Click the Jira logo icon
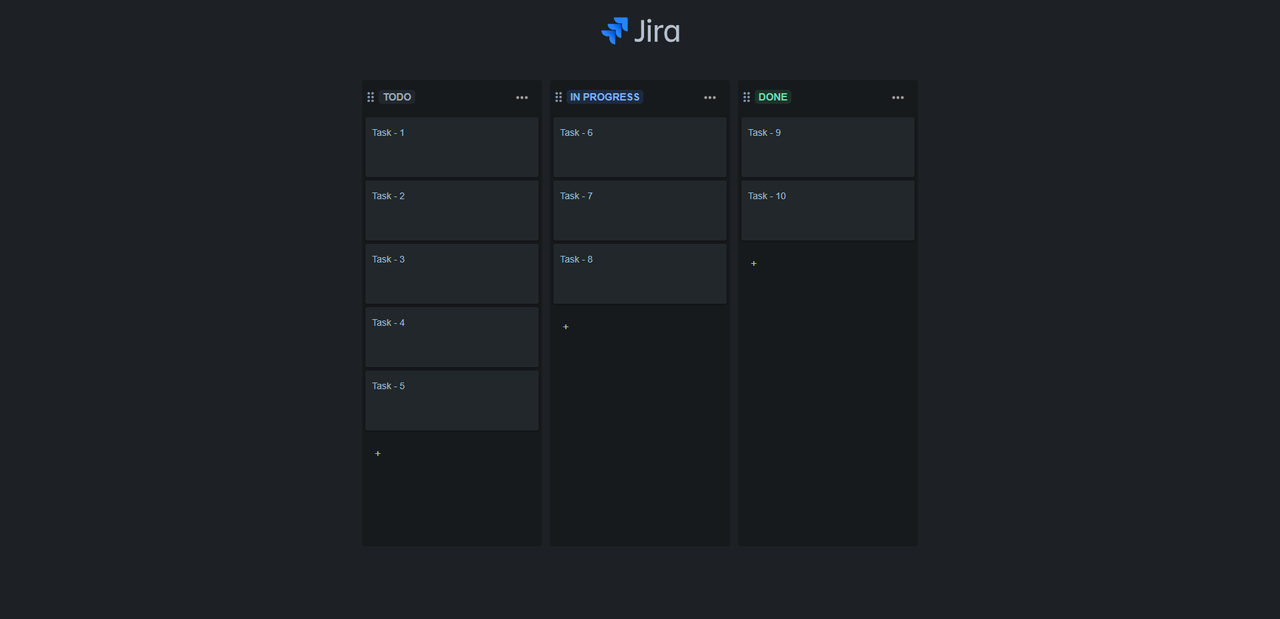Screen dimensions: 1280x619 [613, 30]
